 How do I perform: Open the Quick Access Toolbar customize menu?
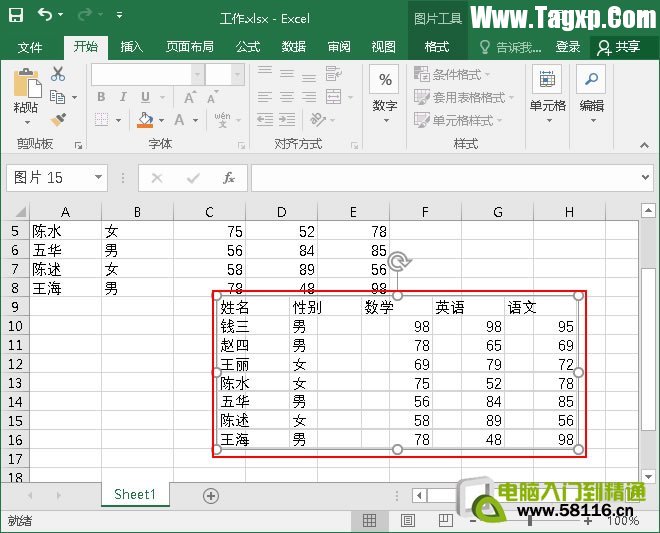click(120, 16)
